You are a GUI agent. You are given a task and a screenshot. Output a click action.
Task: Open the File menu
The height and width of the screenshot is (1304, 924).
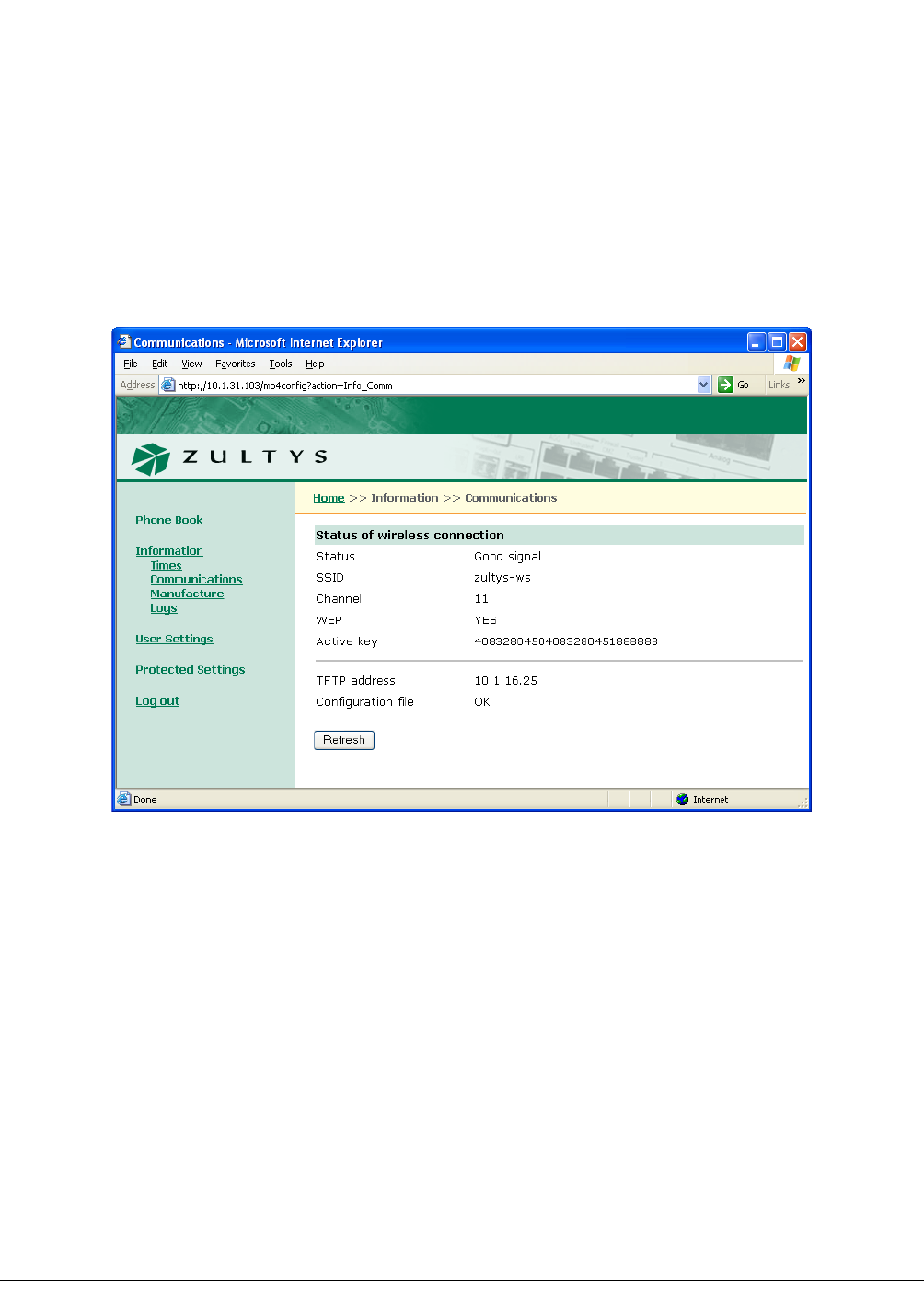point(131,364)
